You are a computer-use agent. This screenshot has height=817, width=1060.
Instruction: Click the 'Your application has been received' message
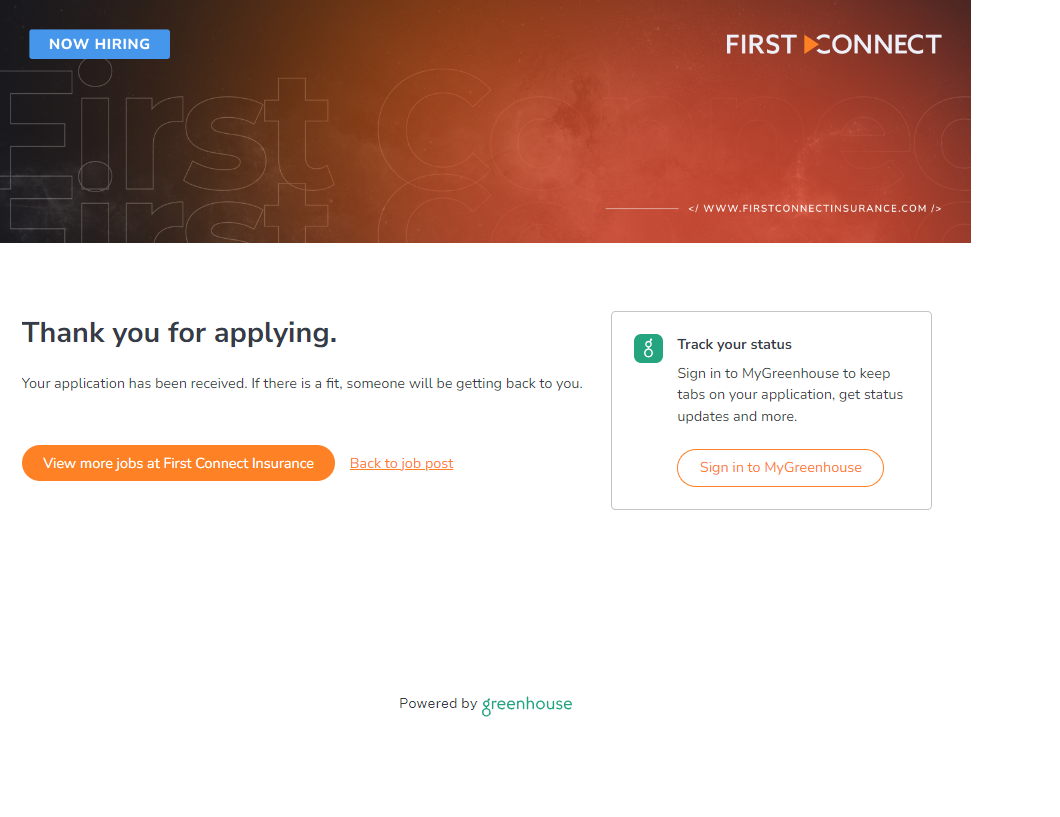pos(301,383)
